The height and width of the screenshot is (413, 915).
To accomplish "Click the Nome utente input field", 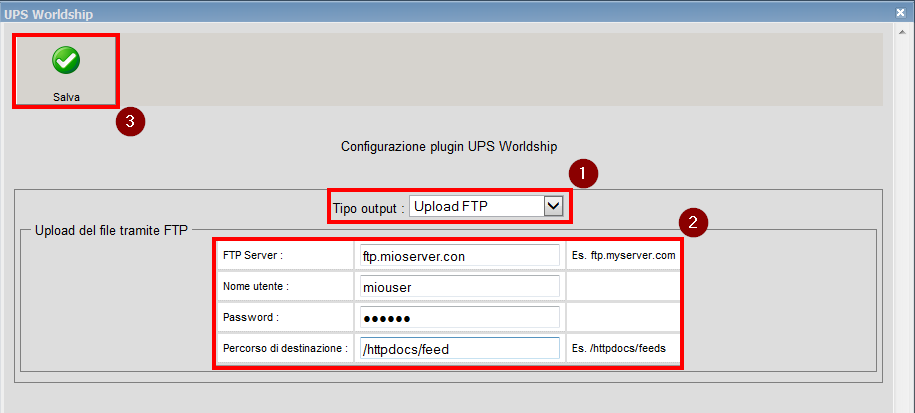I will 460,287.
